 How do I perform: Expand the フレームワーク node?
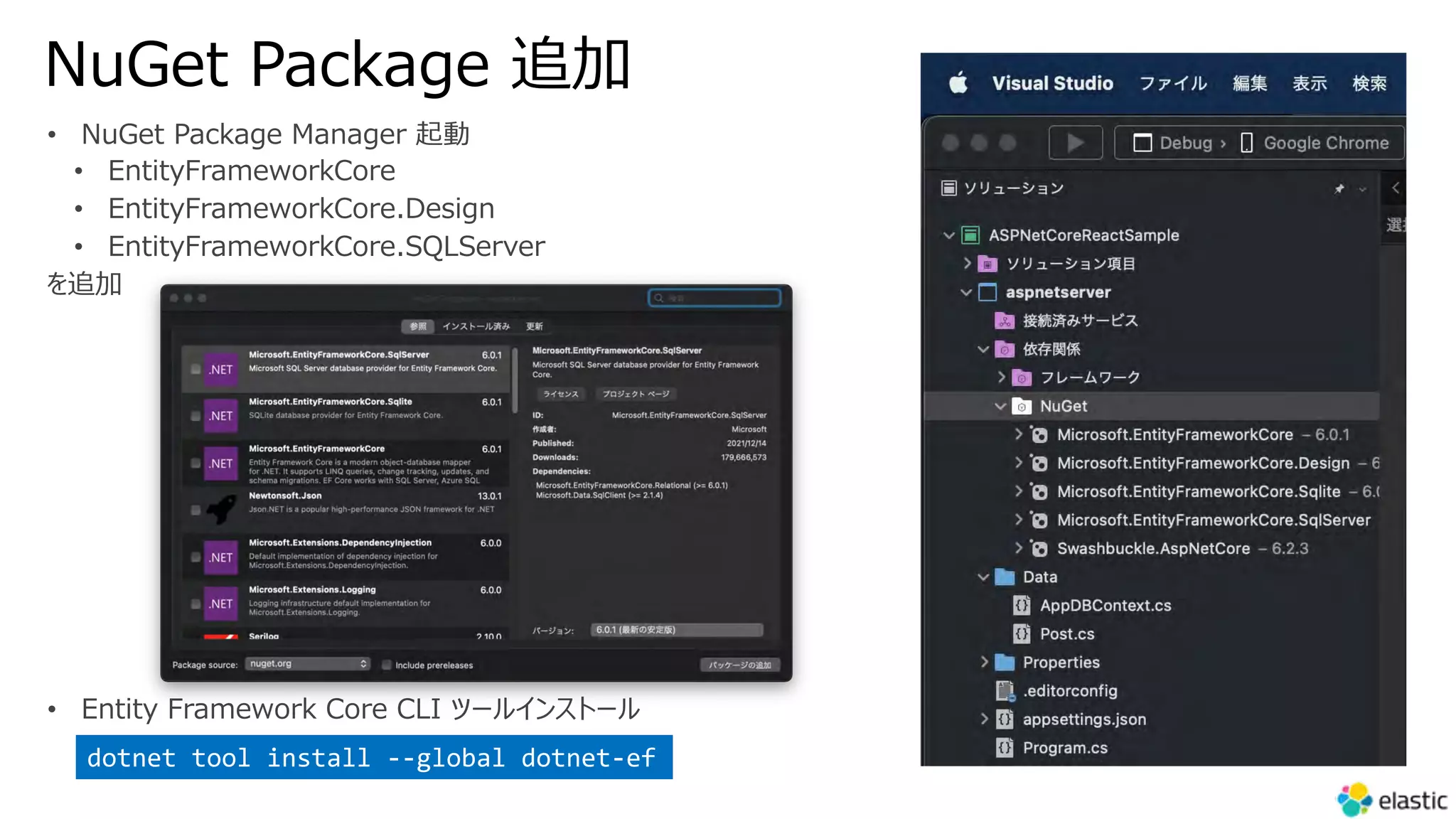(x=1001, y=377)
